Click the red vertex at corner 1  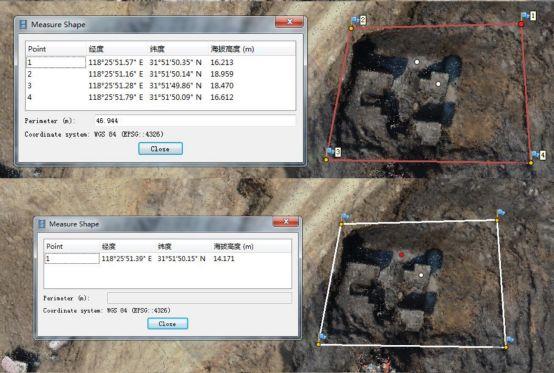(521, 24)
